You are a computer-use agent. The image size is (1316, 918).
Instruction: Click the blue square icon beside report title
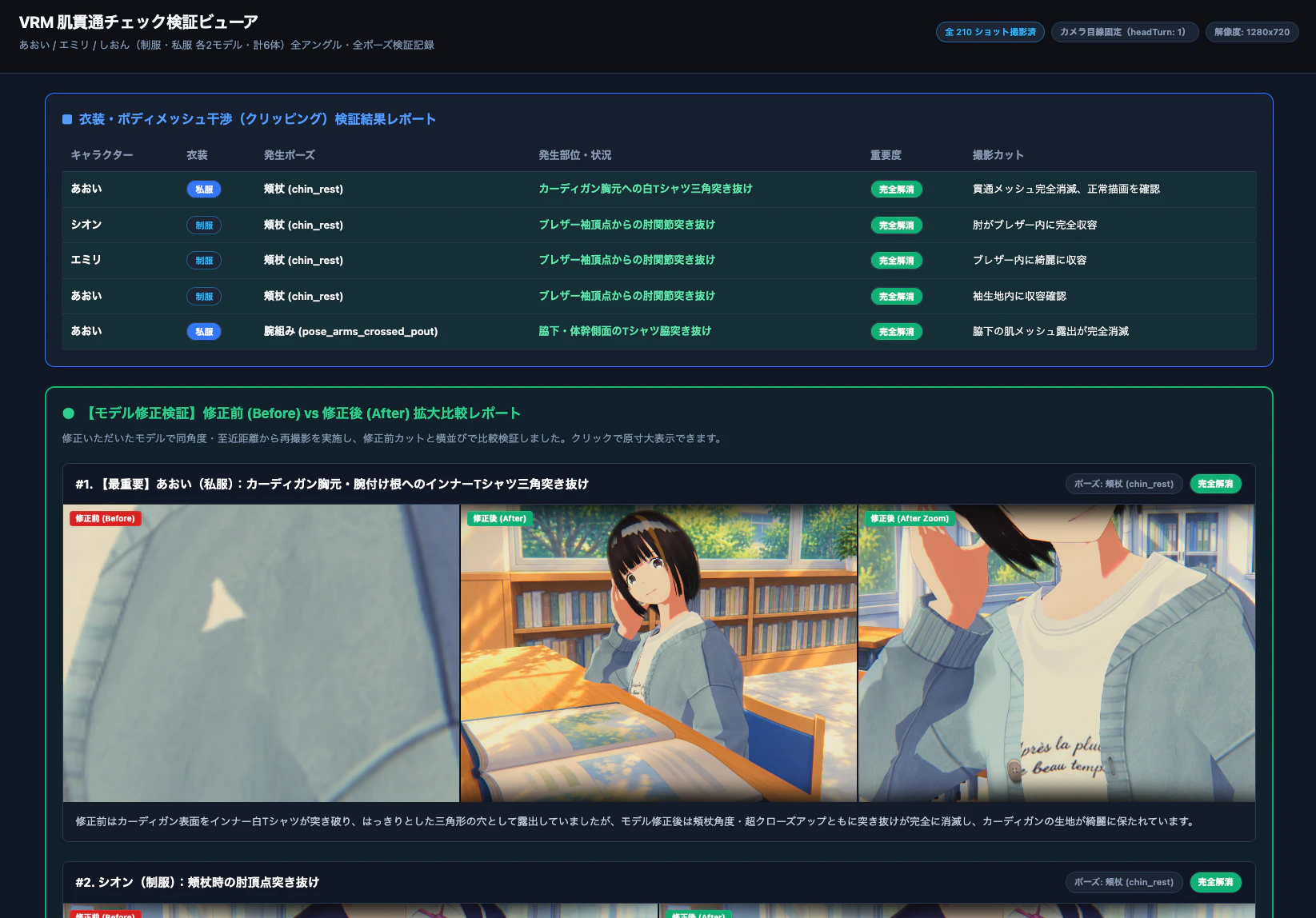click(67, 119)
